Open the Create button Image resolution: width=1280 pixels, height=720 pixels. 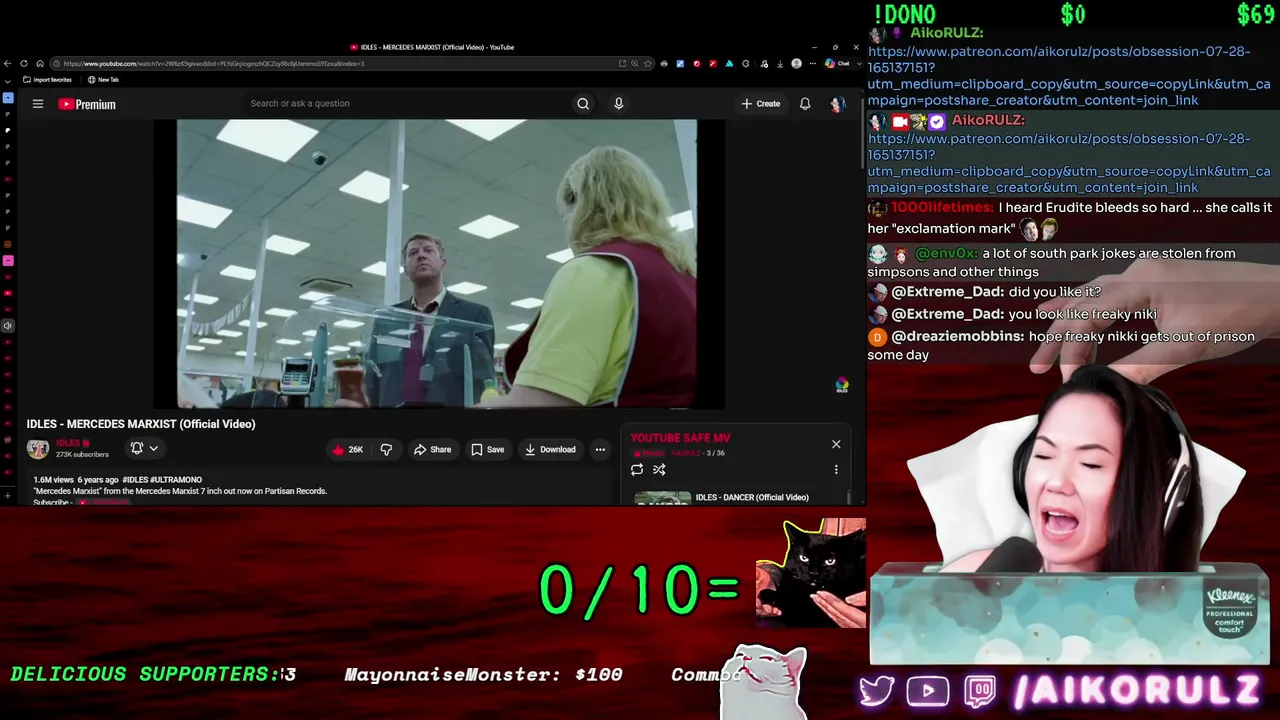click(x=761, y=104)
